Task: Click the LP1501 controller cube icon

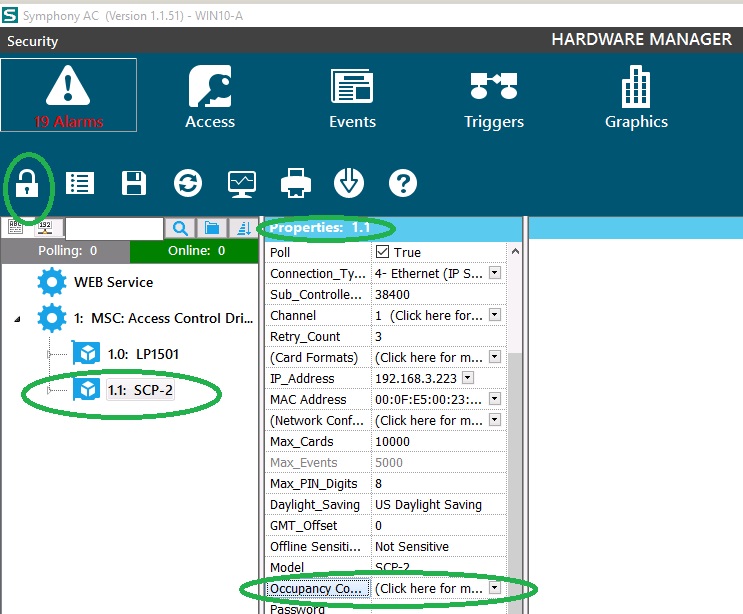Action: pos(86,353)
